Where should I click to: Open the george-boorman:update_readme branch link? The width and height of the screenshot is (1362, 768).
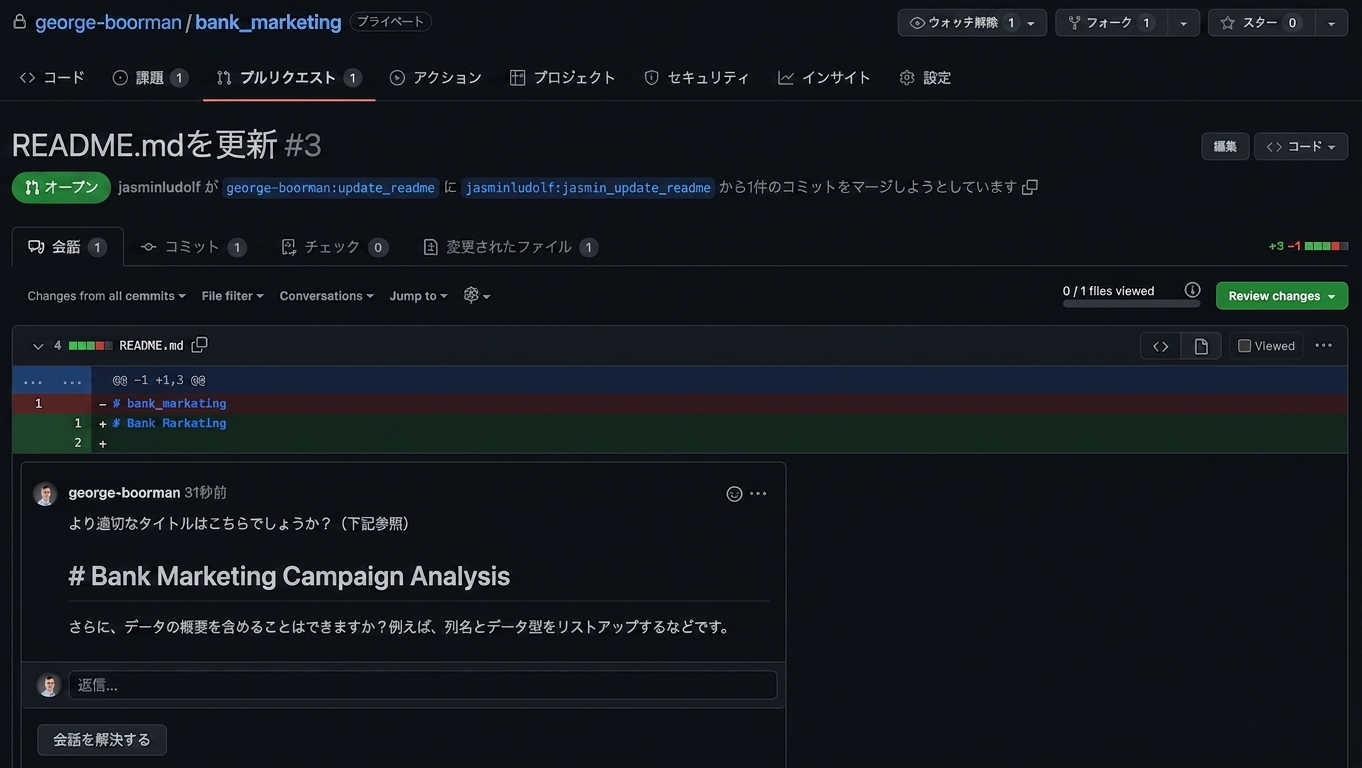(x=331, y=187)
